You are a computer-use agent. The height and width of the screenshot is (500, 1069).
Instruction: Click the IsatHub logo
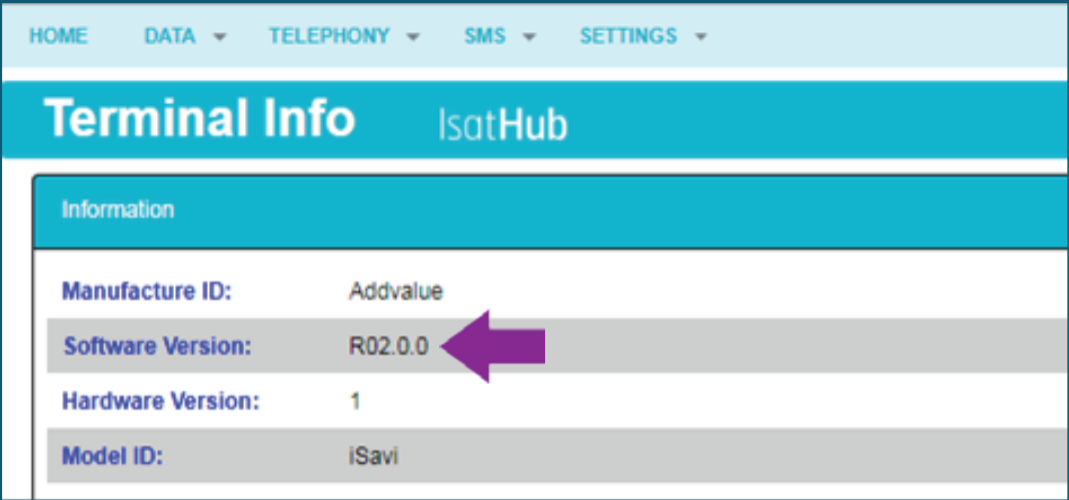(503, 126)
